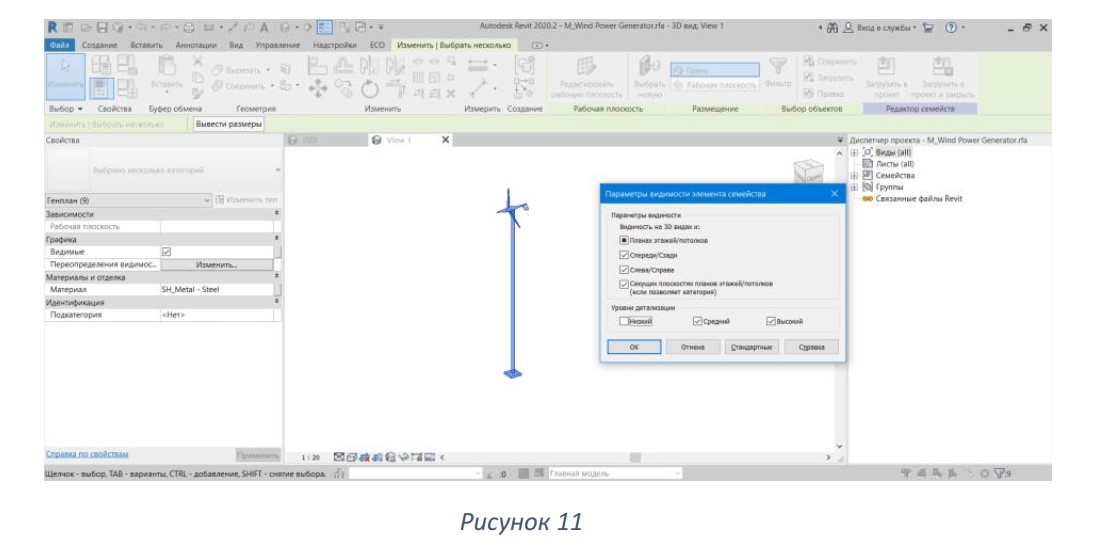
Task: Click the Load into Project icon
Action: [x=884, y=77]
